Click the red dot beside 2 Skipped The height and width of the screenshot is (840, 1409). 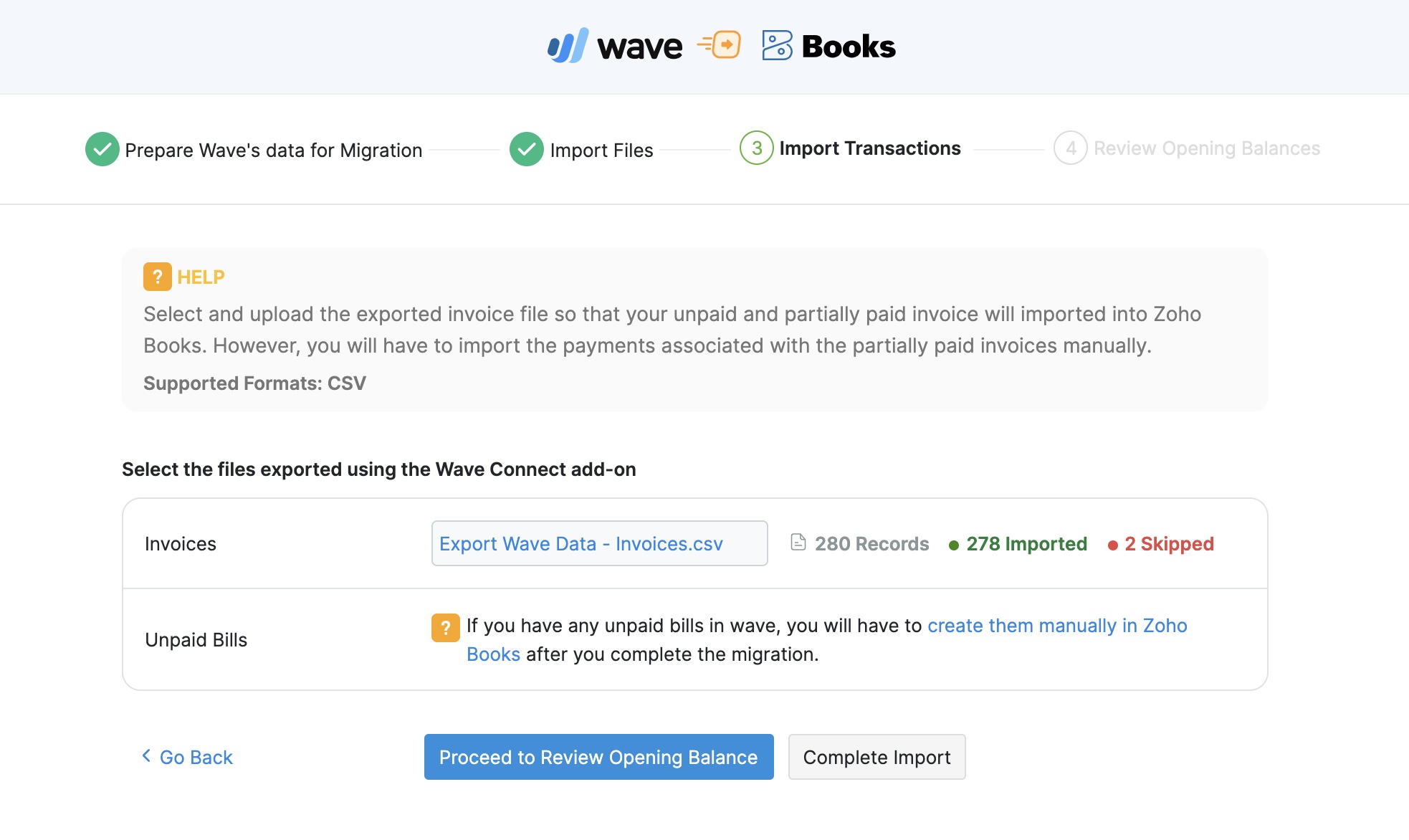tap(1113, 544)
